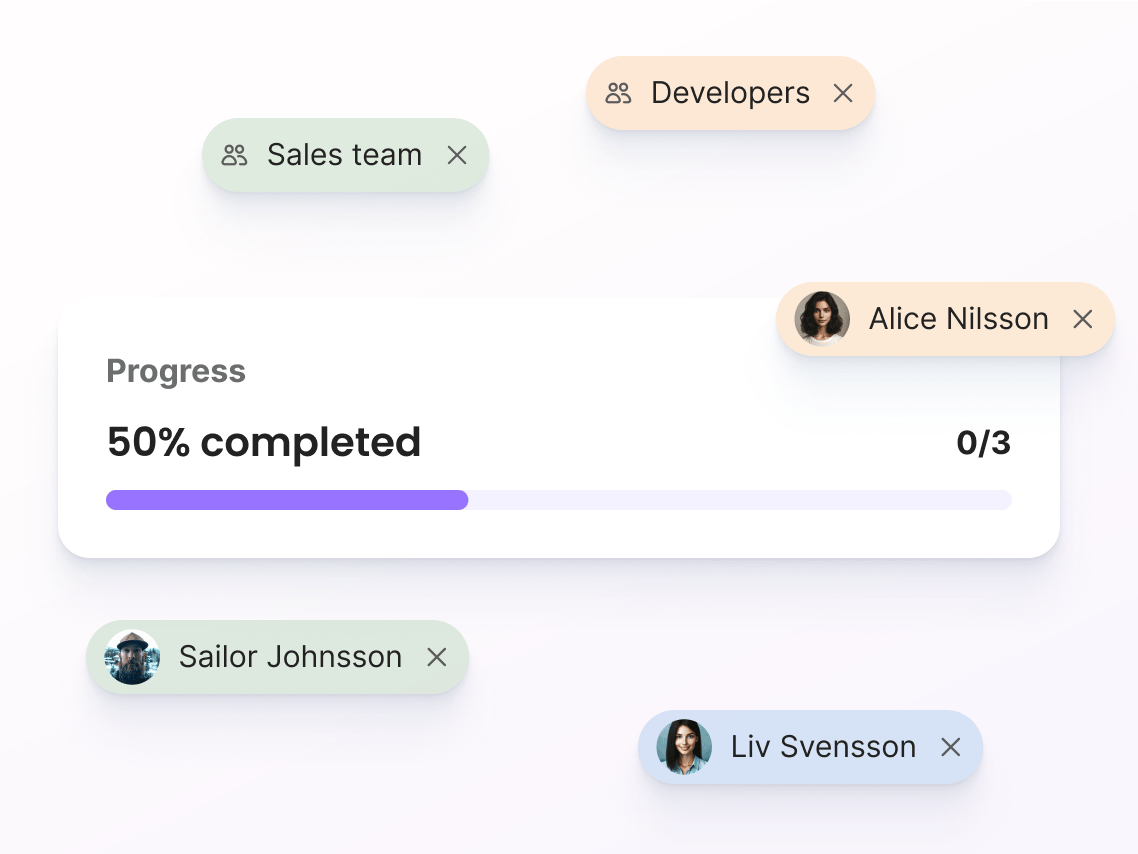Screen dimensions: 1138x854
Task: Remove the Sales team chip with X
Action: [x=457, y=155]
